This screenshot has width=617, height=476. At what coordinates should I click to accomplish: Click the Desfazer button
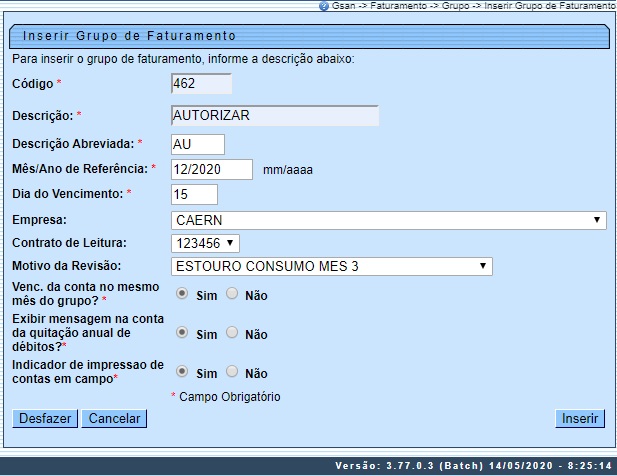(44, 419)
